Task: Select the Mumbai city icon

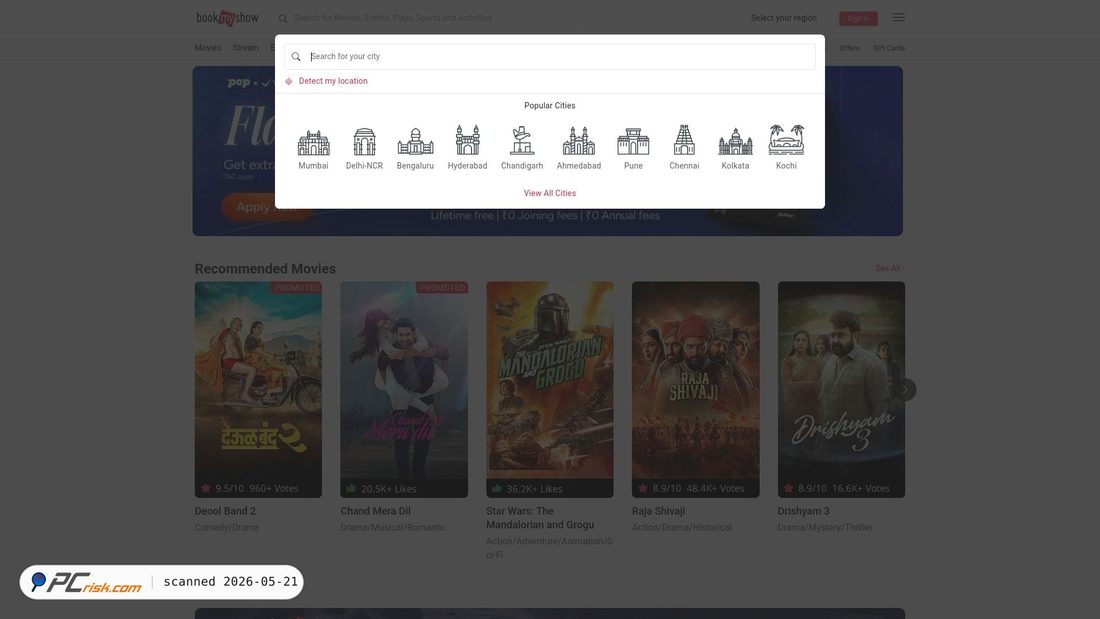Action: click(313, 142)
